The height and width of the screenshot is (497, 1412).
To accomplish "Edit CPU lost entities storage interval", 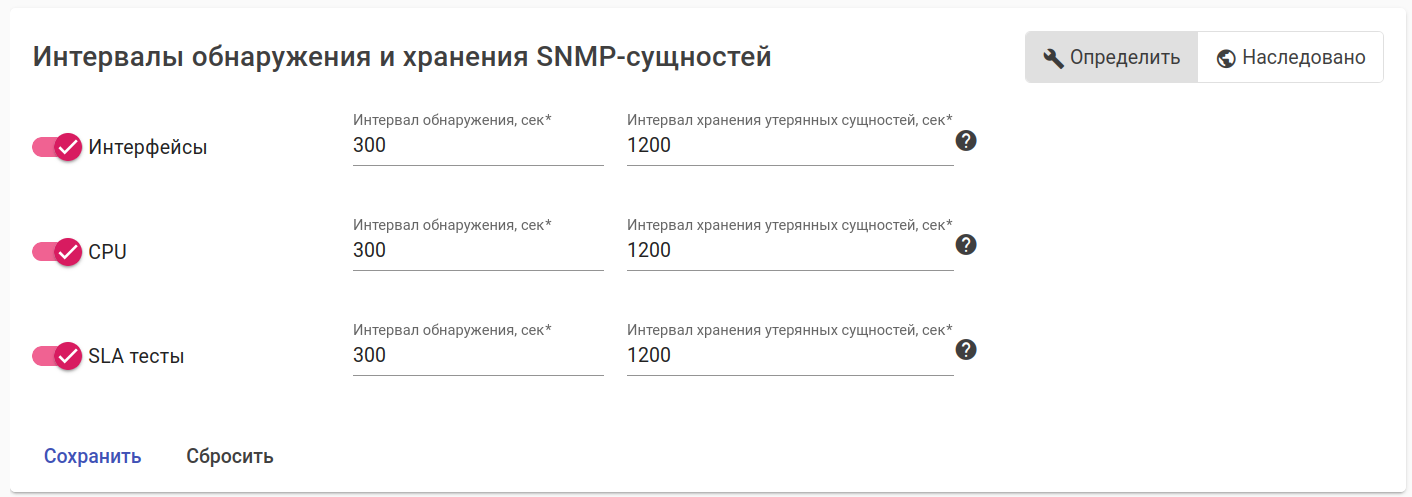I will point(790,251).
